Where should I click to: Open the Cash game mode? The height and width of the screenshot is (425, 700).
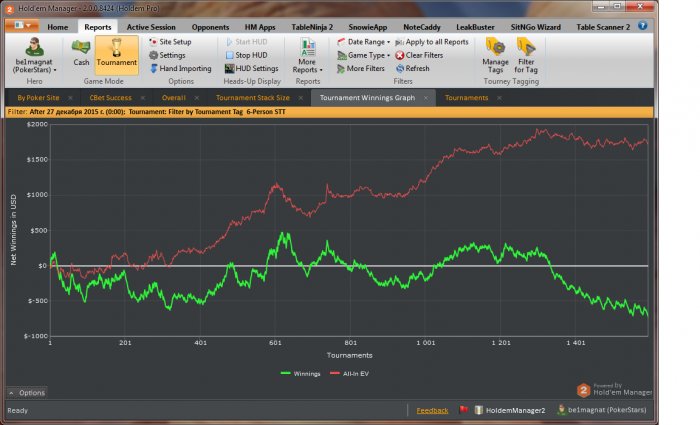[x=81, y=53]
